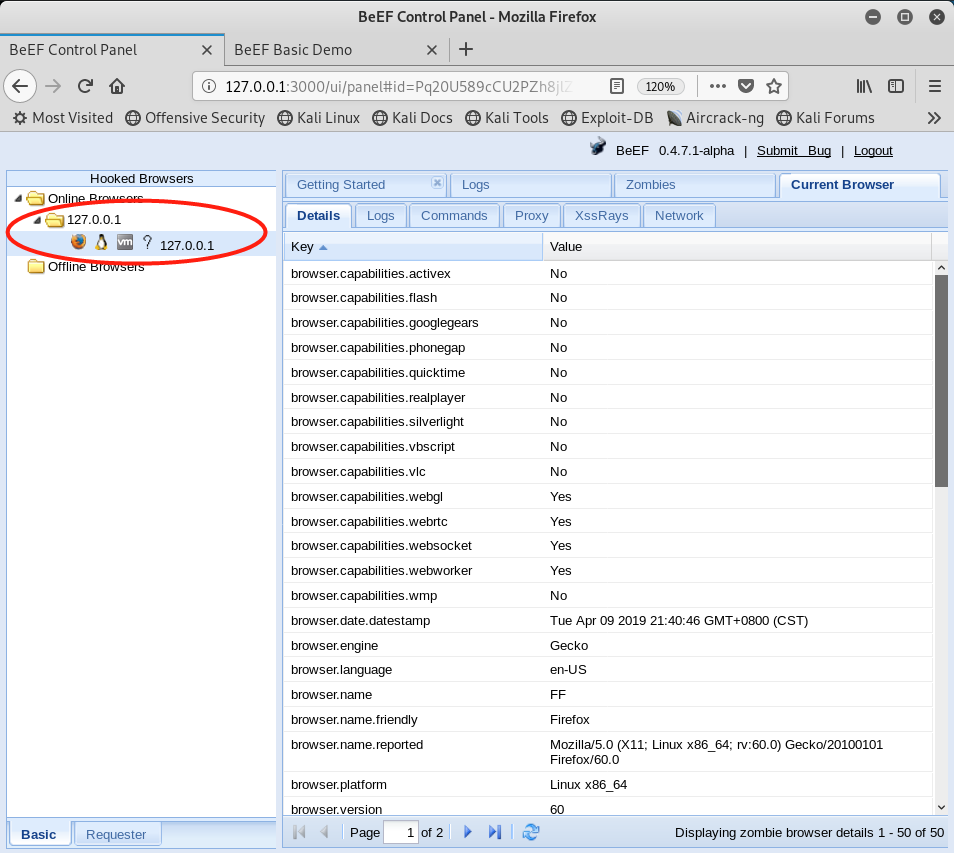Select the Current Browser tab
Viewport: 954px width, 853px height.
click(860, 185)
